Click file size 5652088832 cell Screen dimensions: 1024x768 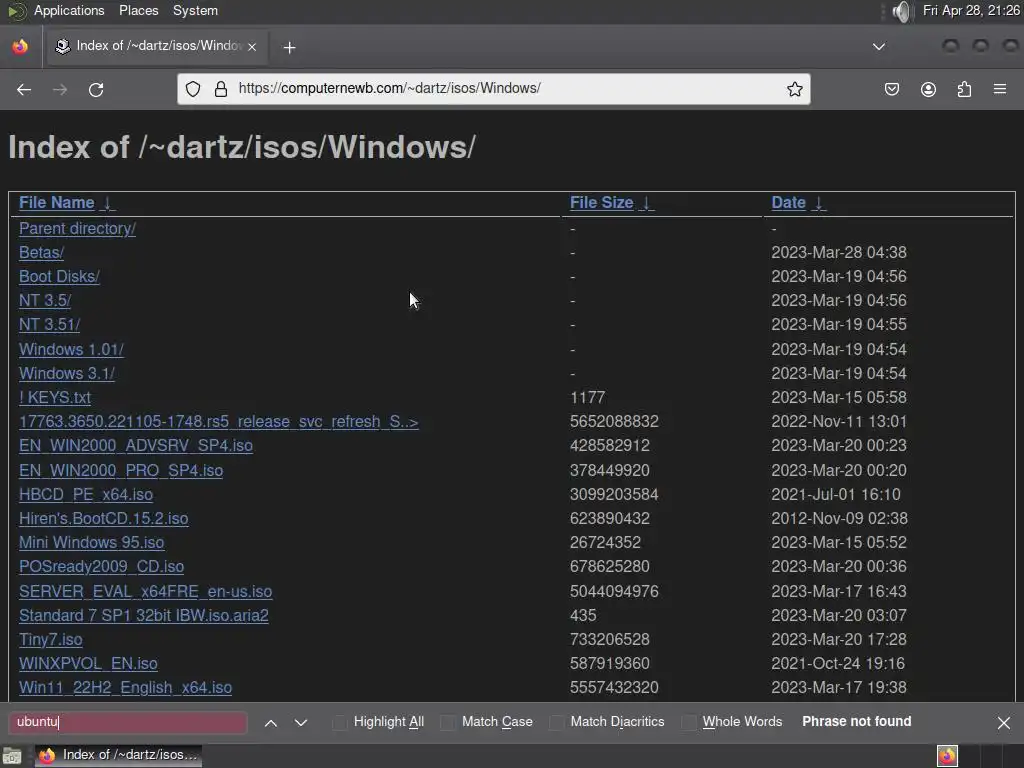[x=614, y=422]
